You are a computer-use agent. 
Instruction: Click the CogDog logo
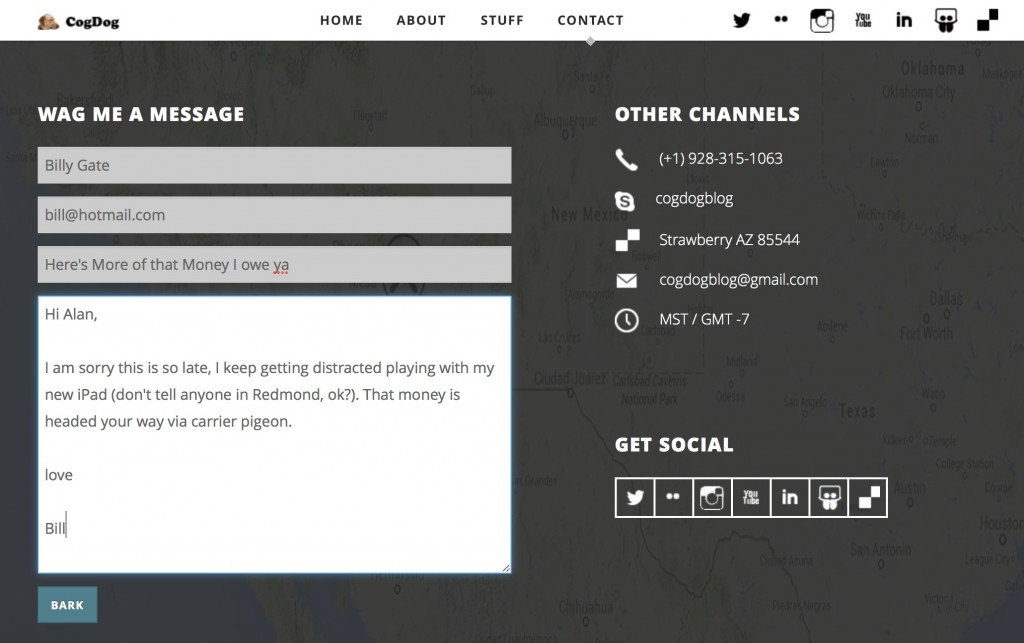click(79, 22)
